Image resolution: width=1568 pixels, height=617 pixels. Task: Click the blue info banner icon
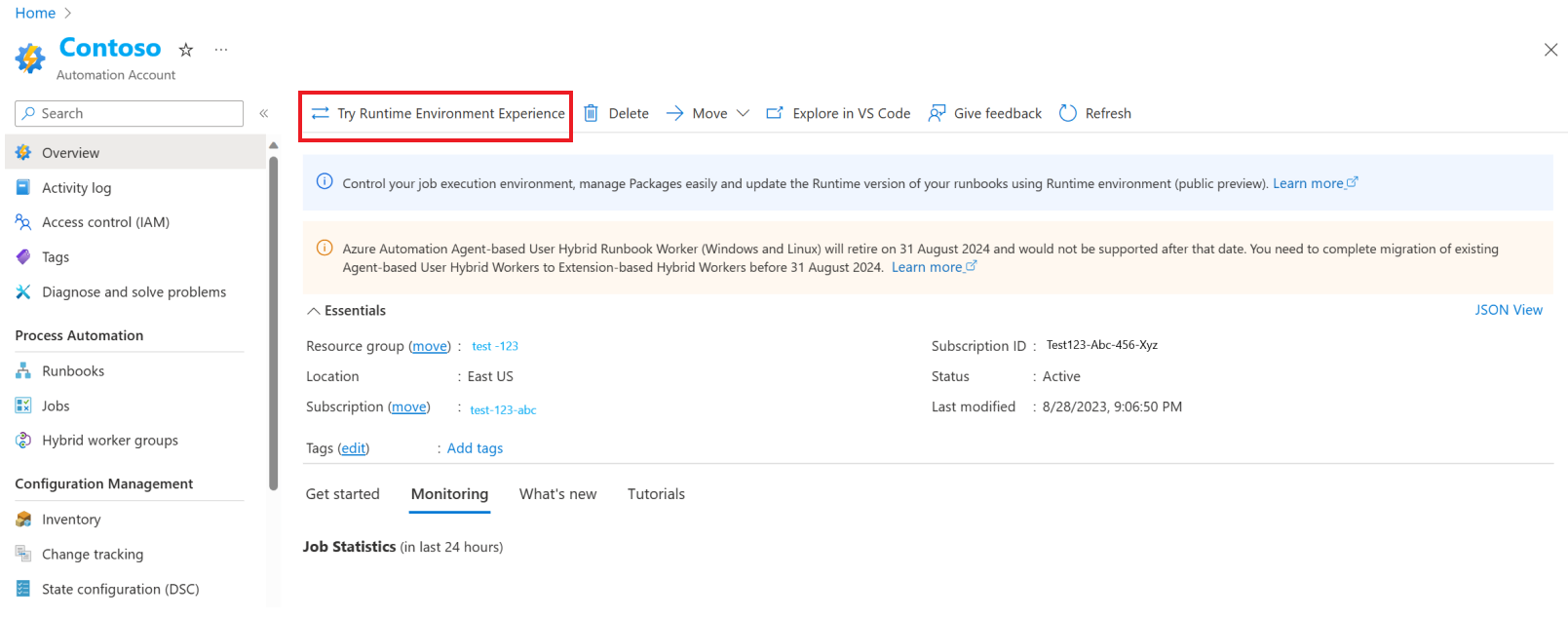tap(325, 181)
